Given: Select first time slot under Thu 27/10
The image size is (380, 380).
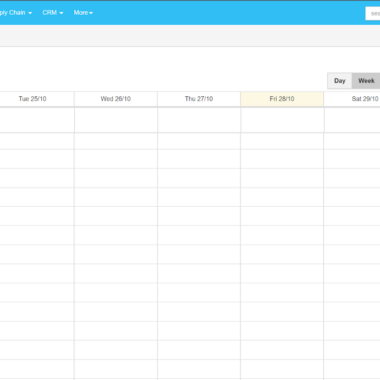Looking at the screenshot, I should click(199, 141).
